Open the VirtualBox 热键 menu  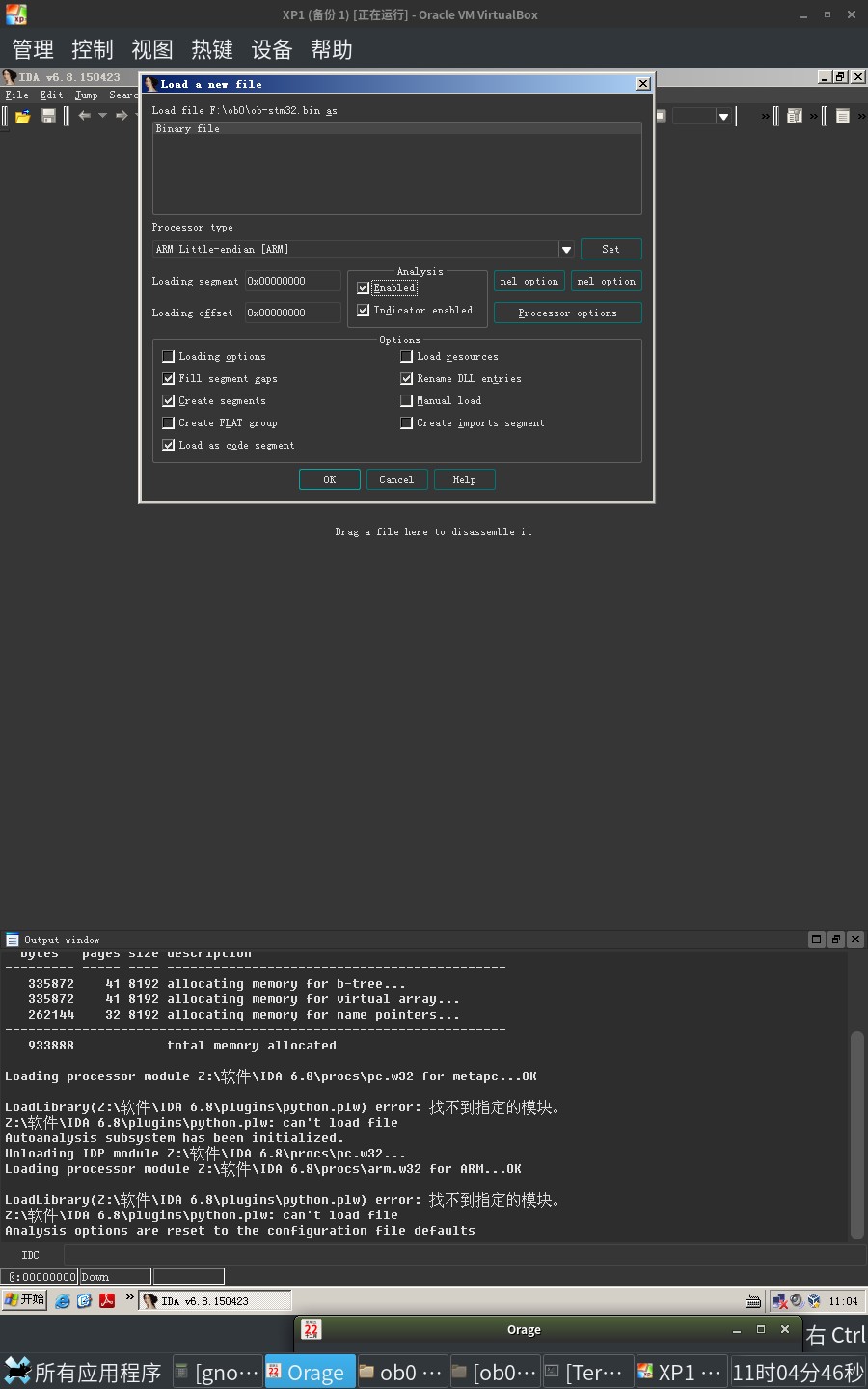212,49
